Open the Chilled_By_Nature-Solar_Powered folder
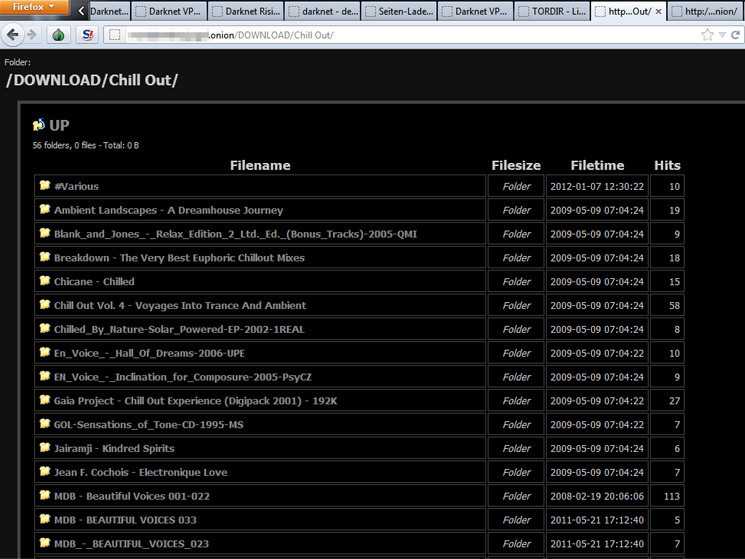The height and width of the screenshot is (559, 745). (179, 329)
